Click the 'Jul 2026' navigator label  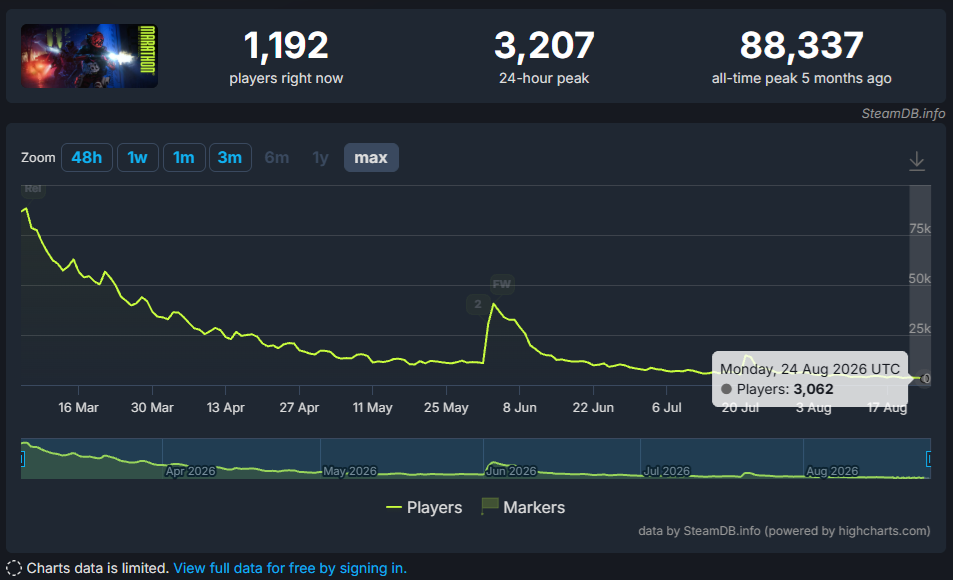(x=667, y=471)
